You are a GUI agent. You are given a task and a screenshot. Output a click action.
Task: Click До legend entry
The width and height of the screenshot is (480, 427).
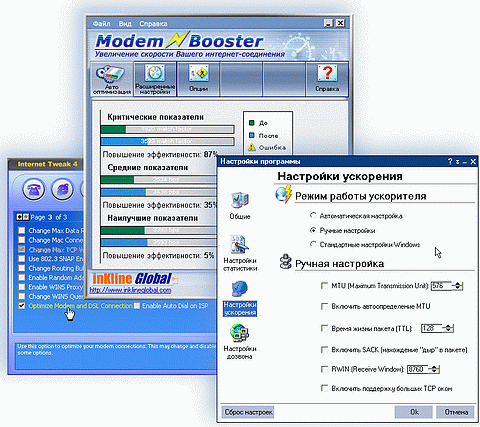point(258,123)
